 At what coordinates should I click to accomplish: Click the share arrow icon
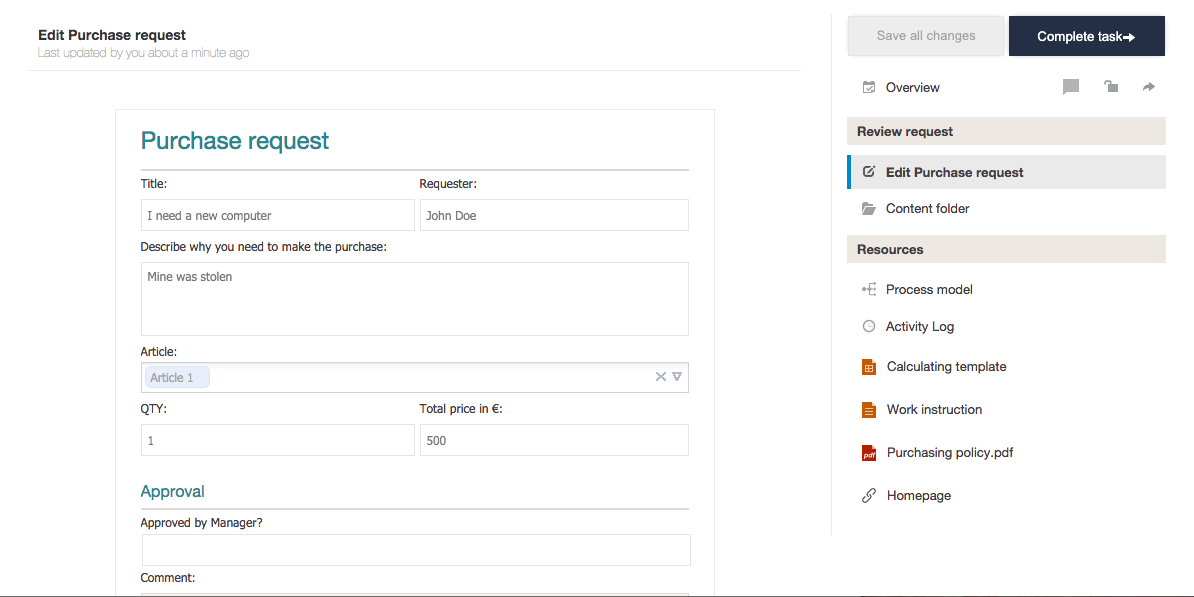tap(1149, 87)
